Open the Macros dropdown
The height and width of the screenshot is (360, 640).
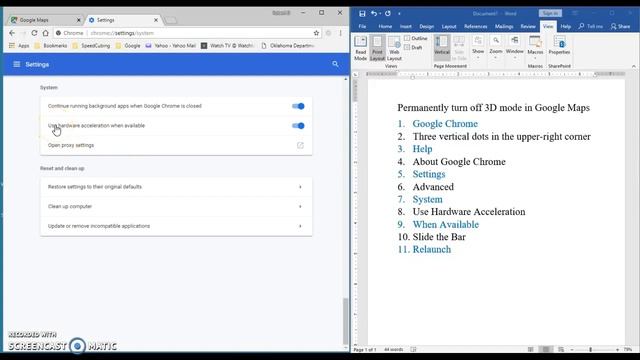[x=535, y=48]
